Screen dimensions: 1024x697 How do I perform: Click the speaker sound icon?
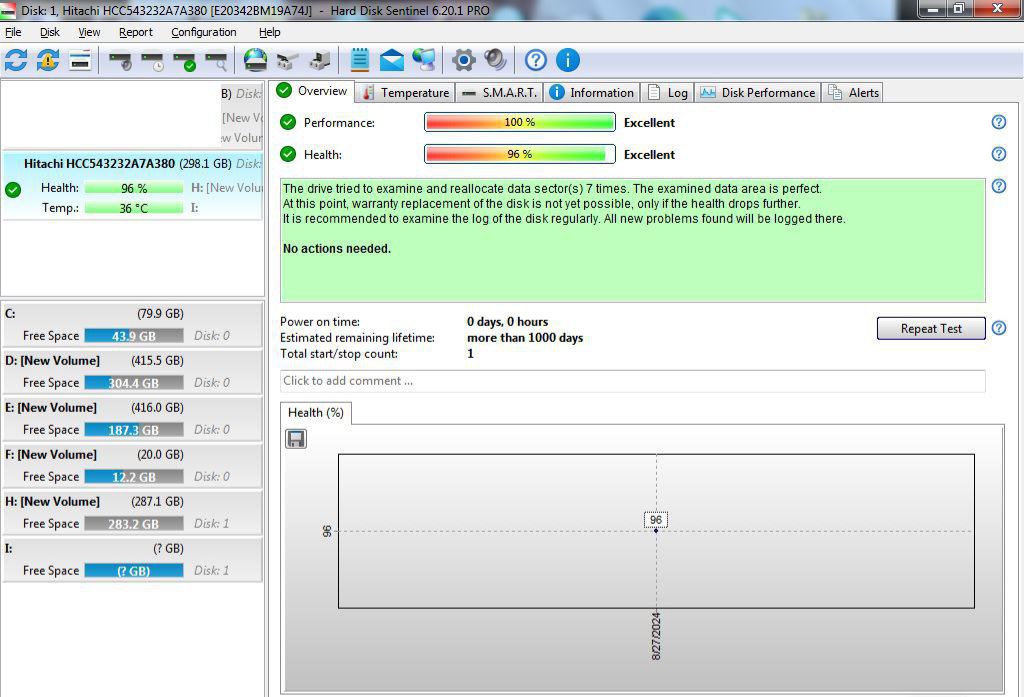(495, 60)
